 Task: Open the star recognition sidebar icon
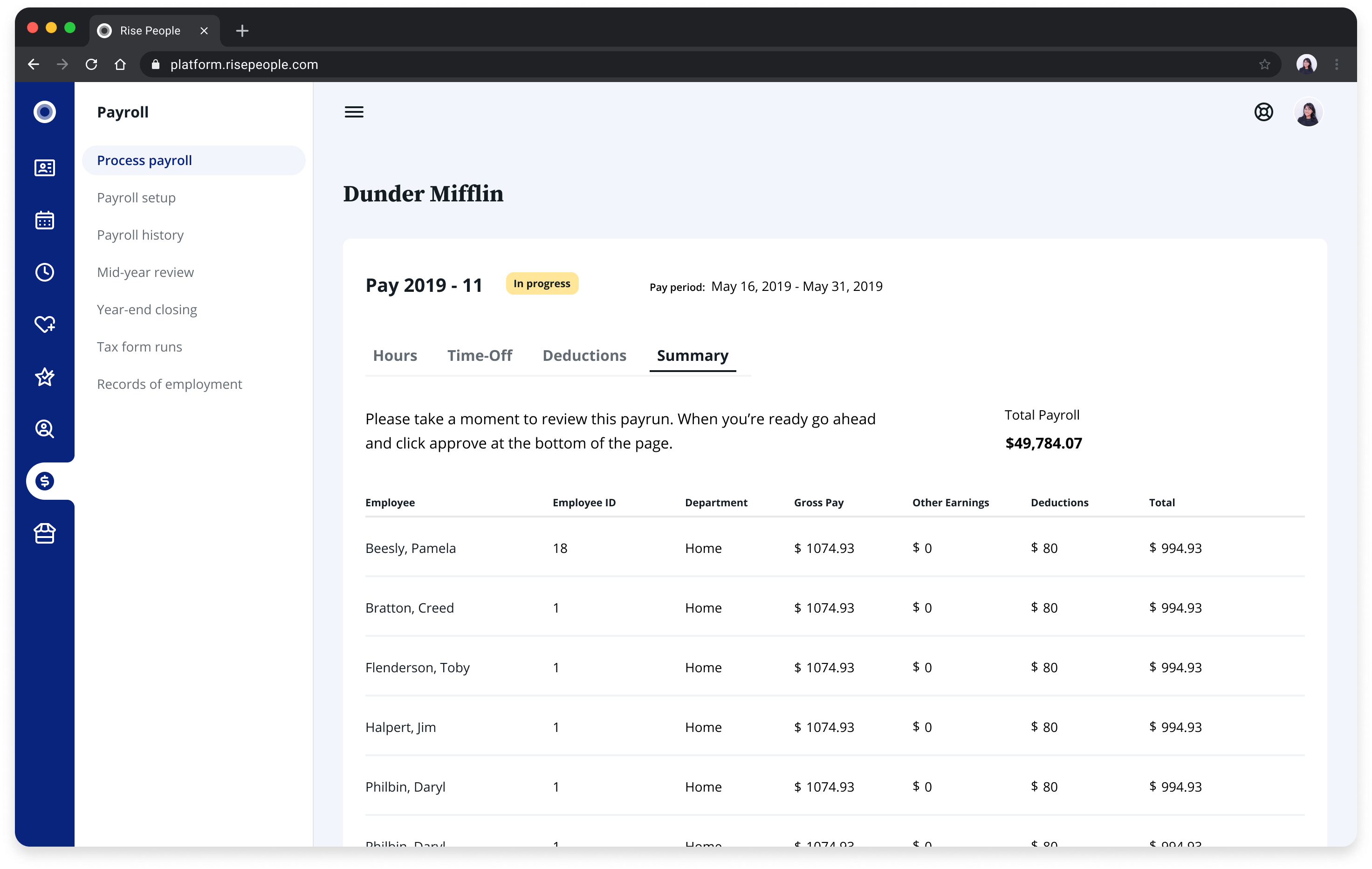(44, 377)
